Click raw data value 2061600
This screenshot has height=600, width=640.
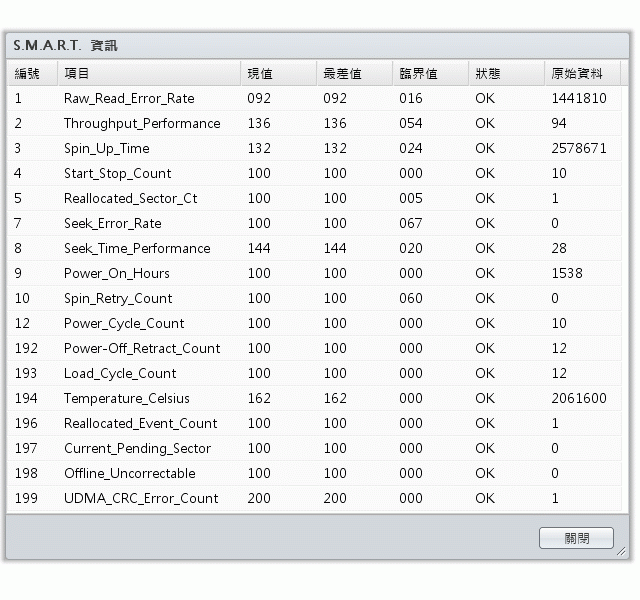click(579, 398)
